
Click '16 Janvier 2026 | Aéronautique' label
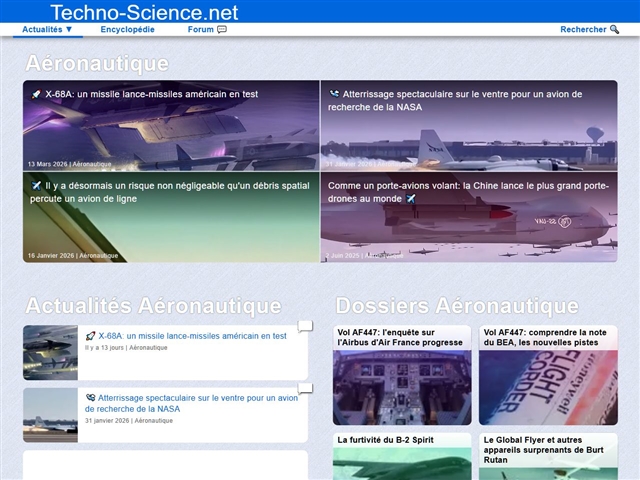coord(73,256)
